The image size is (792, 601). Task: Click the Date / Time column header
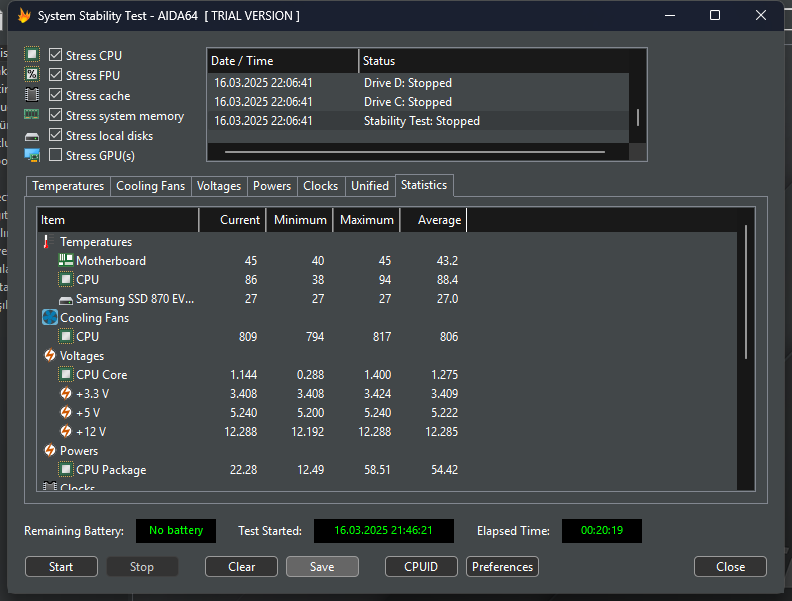(283, 61)
